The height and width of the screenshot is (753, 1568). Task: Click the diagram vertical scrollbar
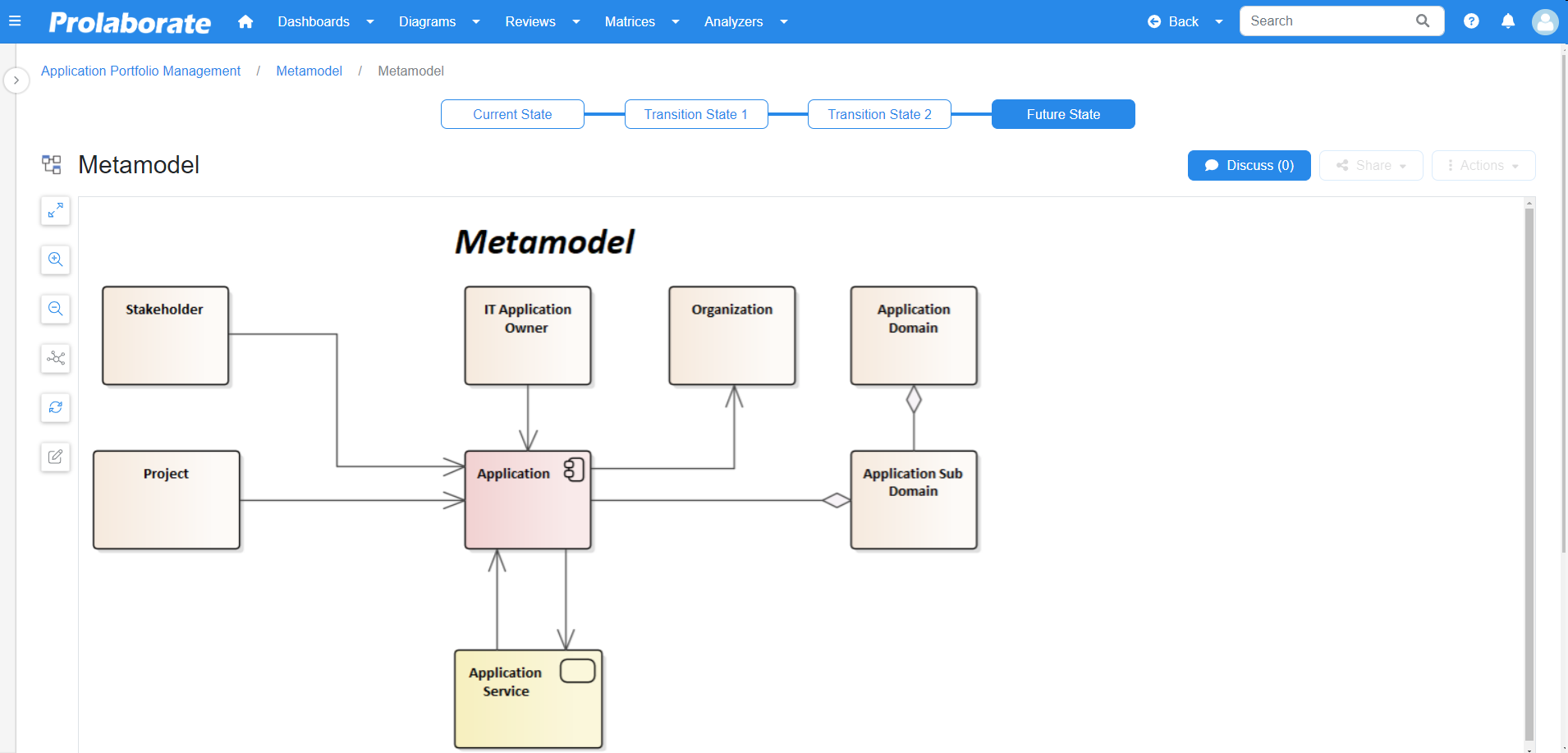[x=1529, y=474]
